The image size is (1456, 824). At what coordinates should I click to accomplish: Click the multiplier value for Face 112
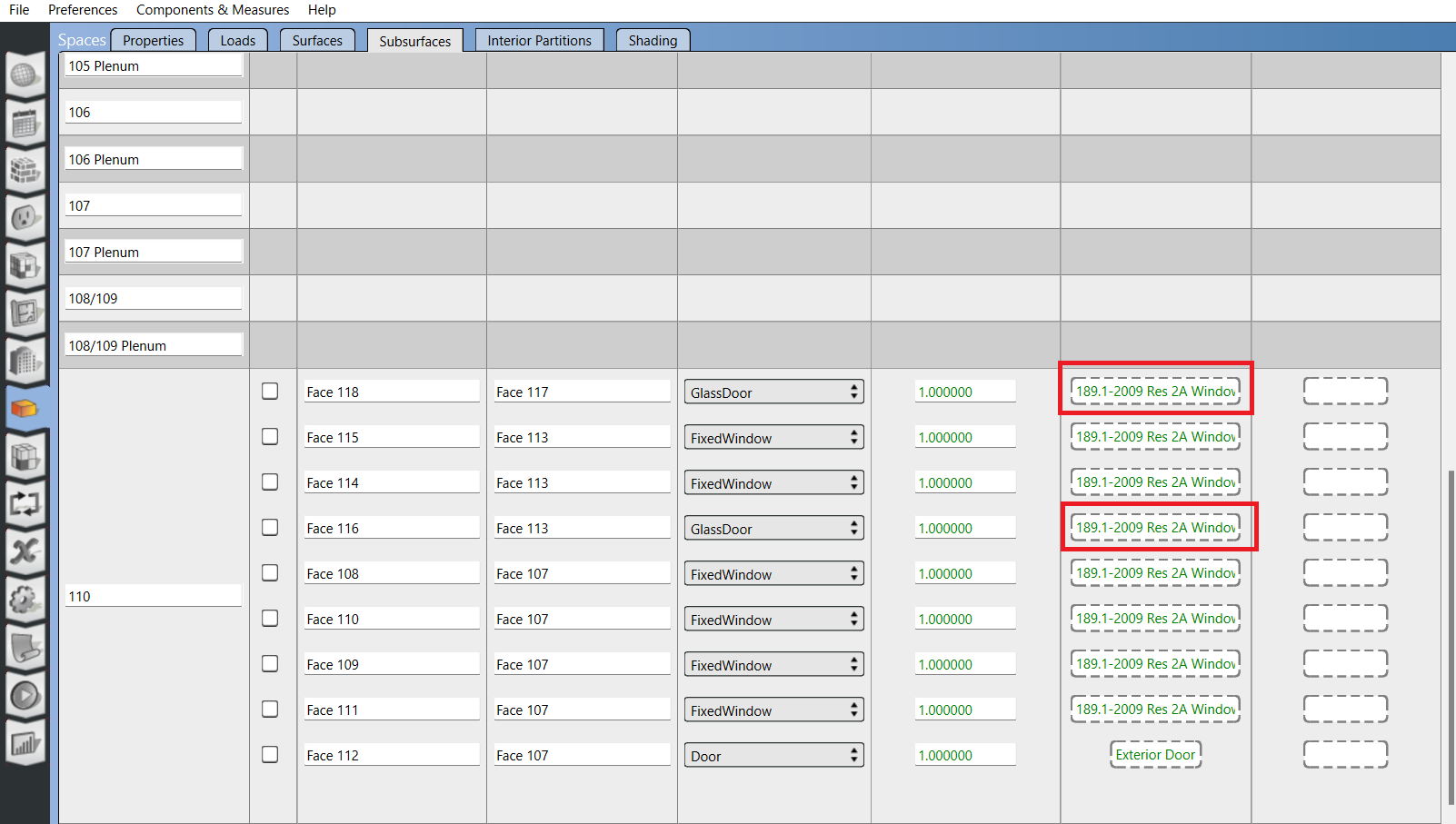pyautogui.click(x=965, y=755)
